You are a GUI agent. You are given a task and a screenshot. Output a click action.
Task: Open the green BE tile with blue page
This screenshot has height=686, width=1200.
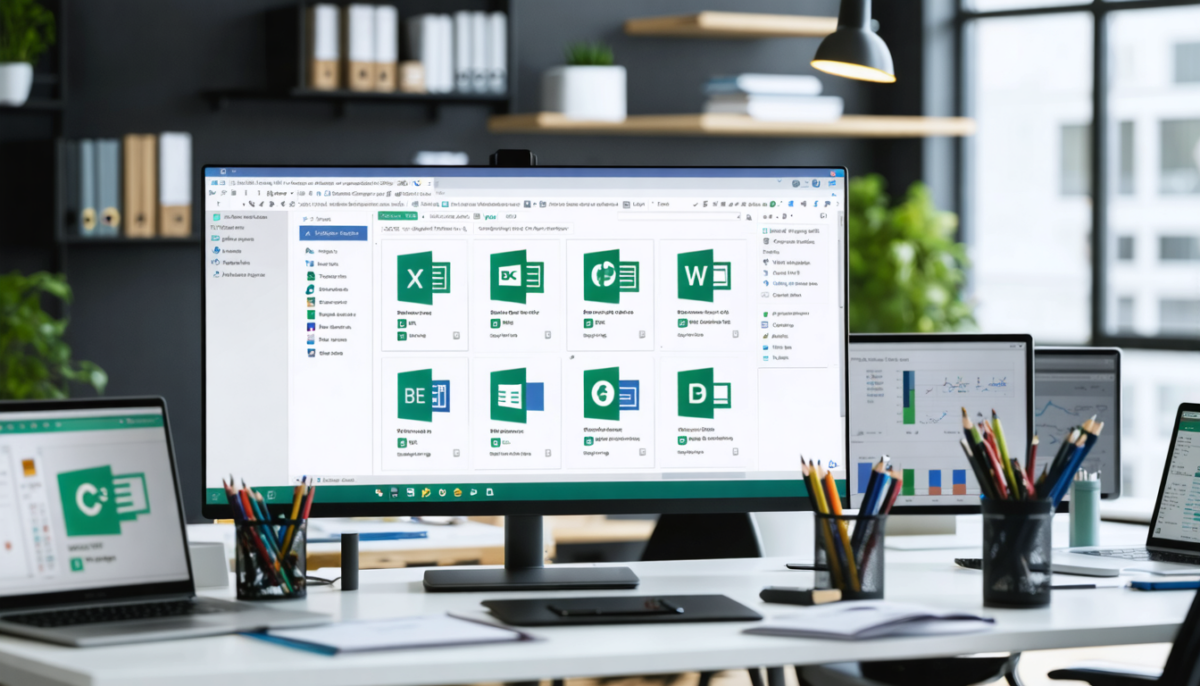tap(423, 395)
